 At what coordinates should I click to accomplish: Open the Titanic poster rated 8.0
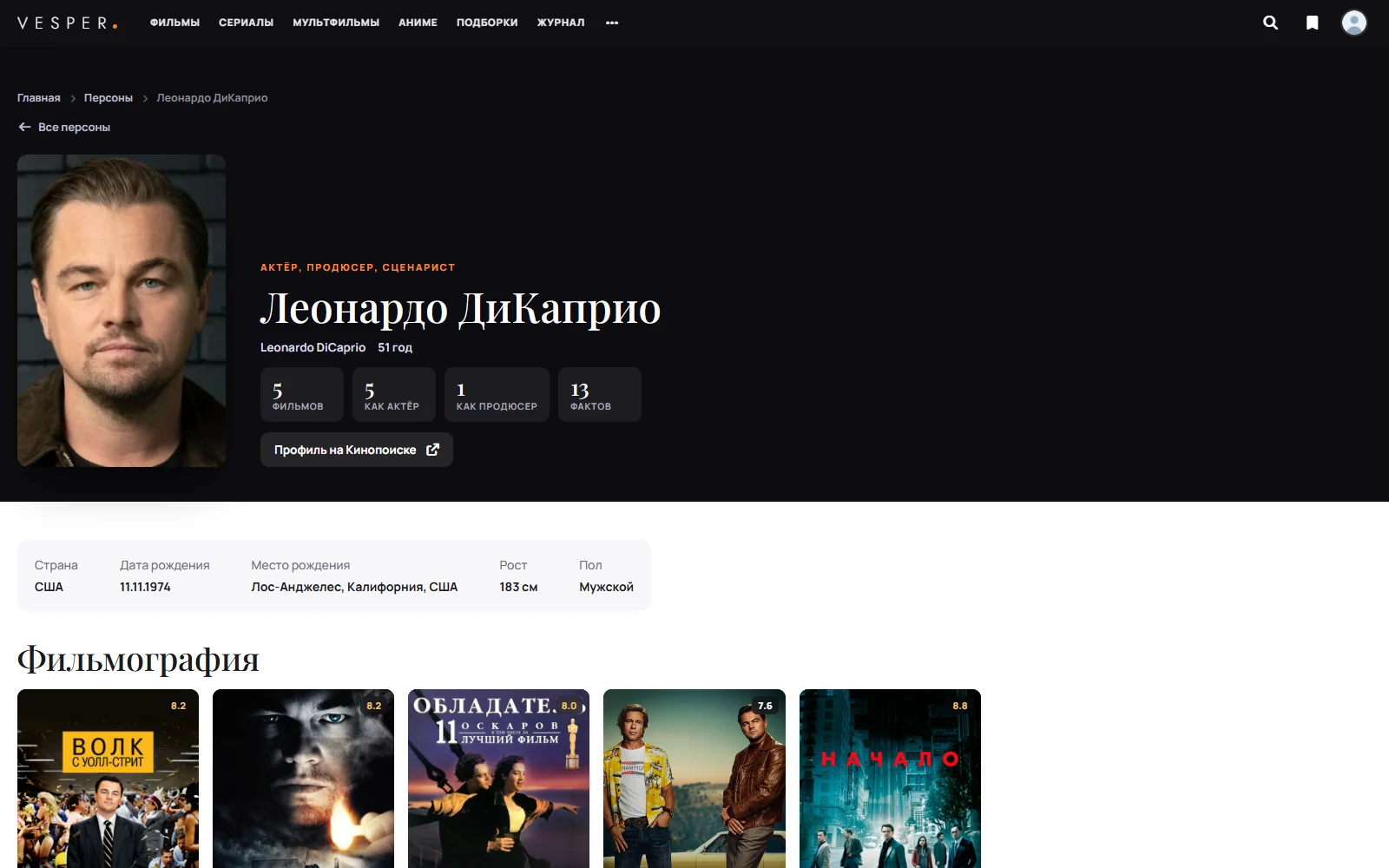pyautogui.click(x=498, y=779)
